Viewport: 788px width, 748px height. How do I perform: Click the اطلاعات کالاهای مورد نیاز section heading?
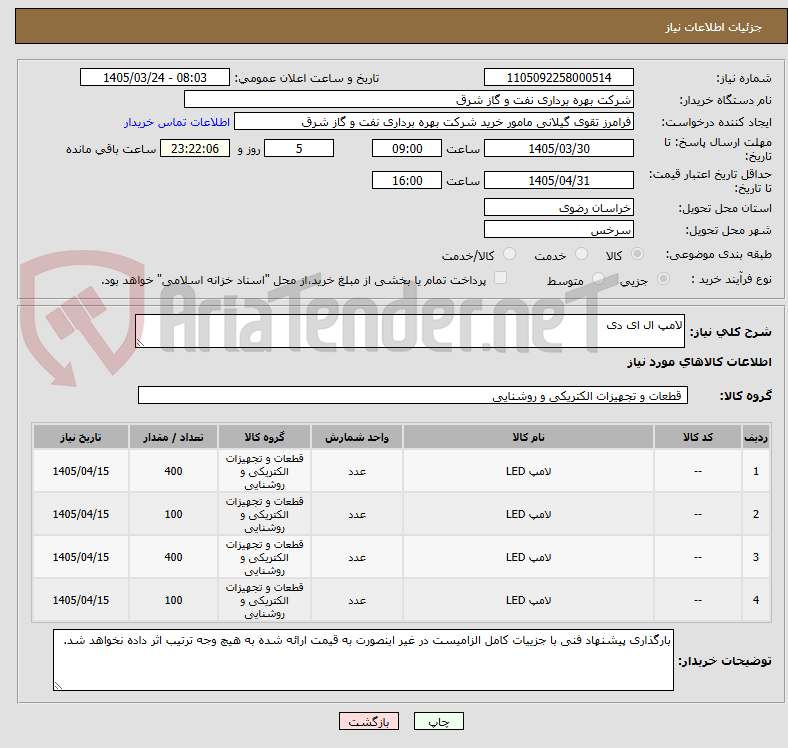699,362
